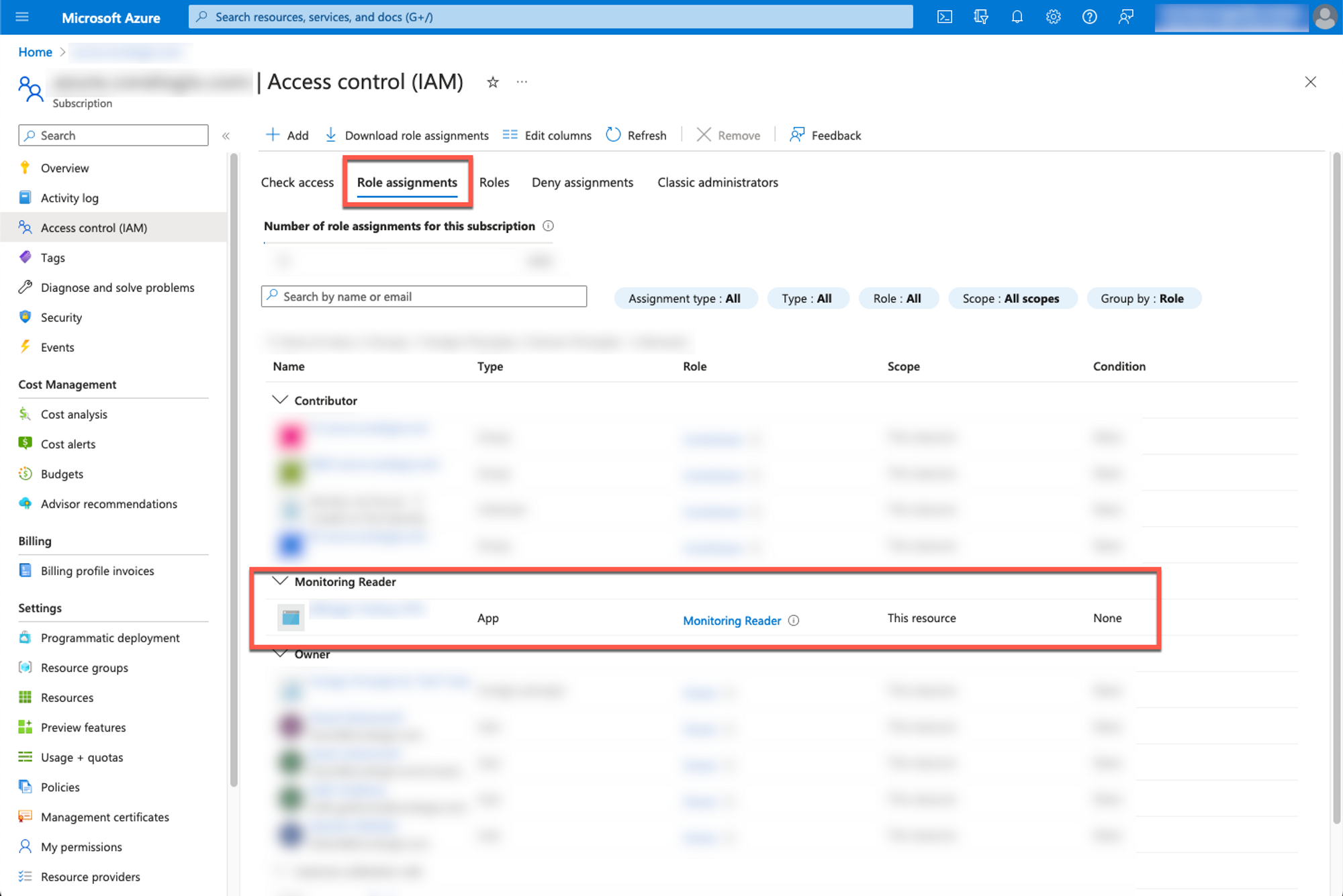Go to Home breadcrumb

click(35, 52)
